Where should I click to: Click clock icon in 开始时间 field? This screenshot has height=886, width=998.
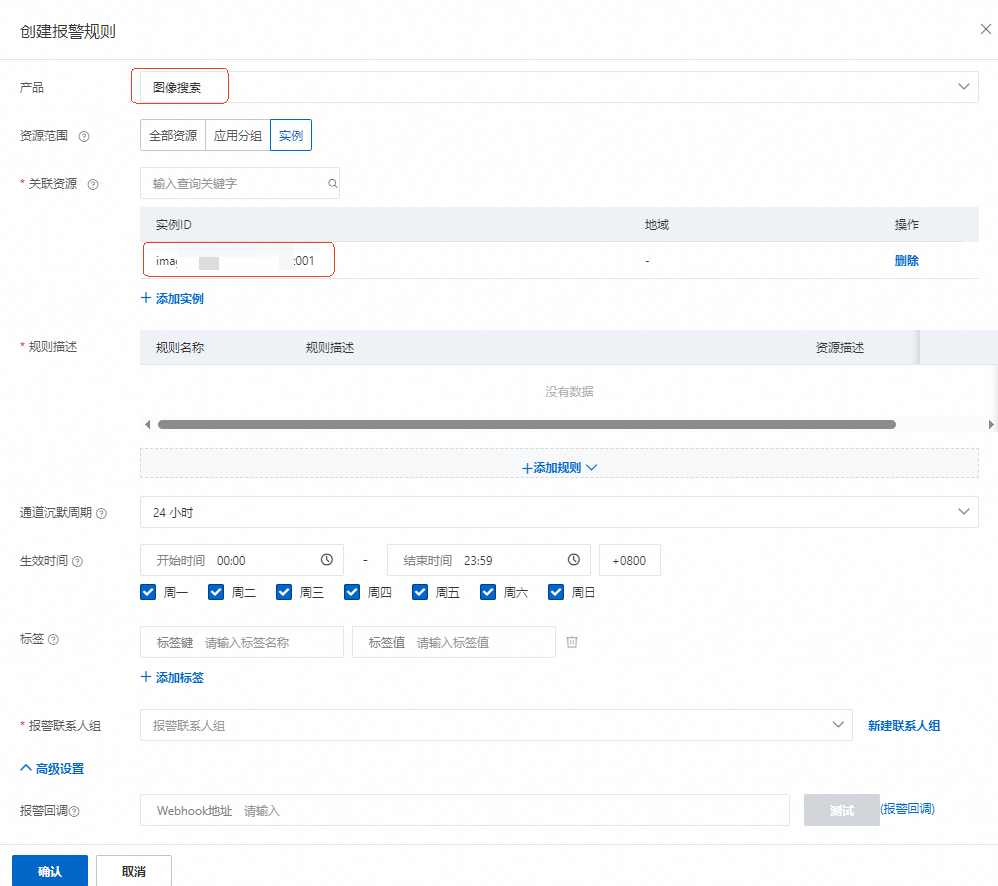point(327,559)
